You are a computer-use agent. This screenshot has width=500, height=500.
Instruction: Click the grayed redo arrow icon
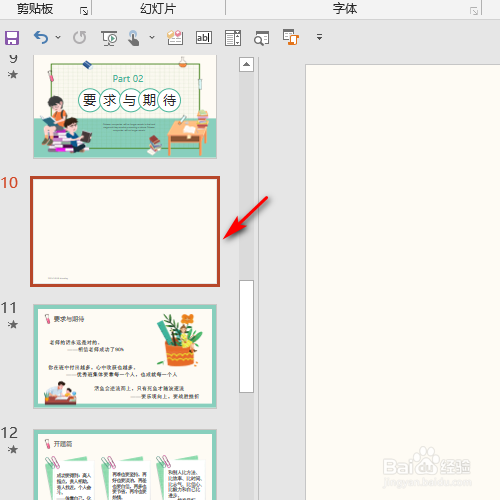80,37
